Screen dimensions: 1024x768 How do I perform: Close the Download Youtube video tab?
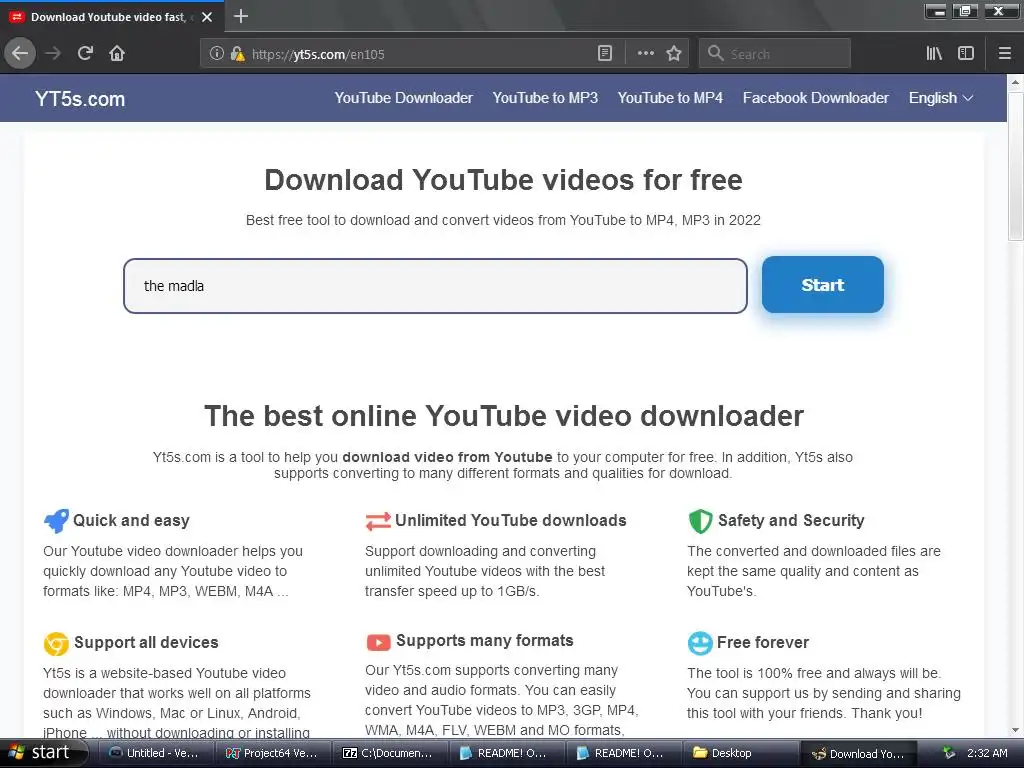207,17
